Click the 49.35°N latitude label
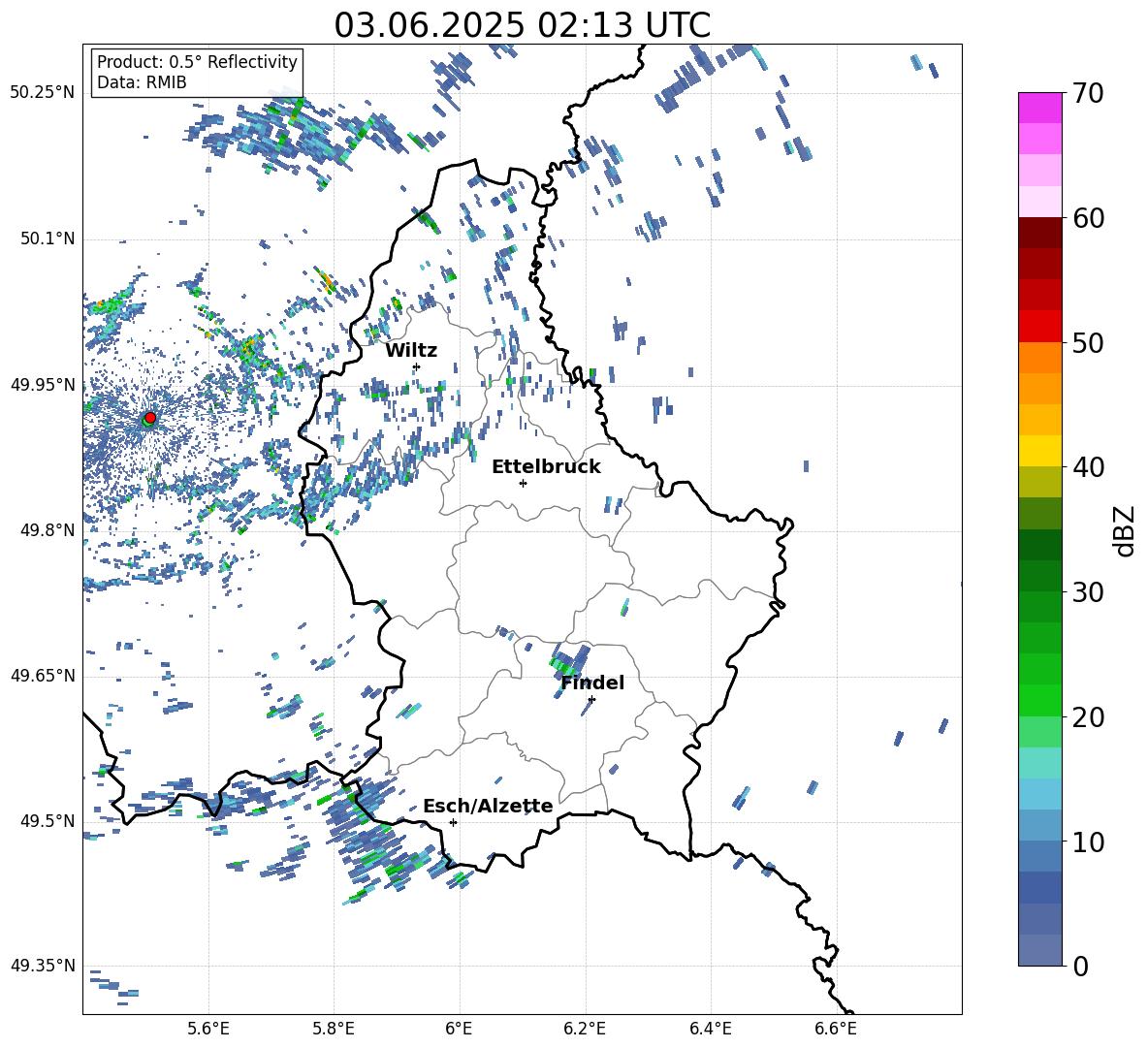 point(43,966)
